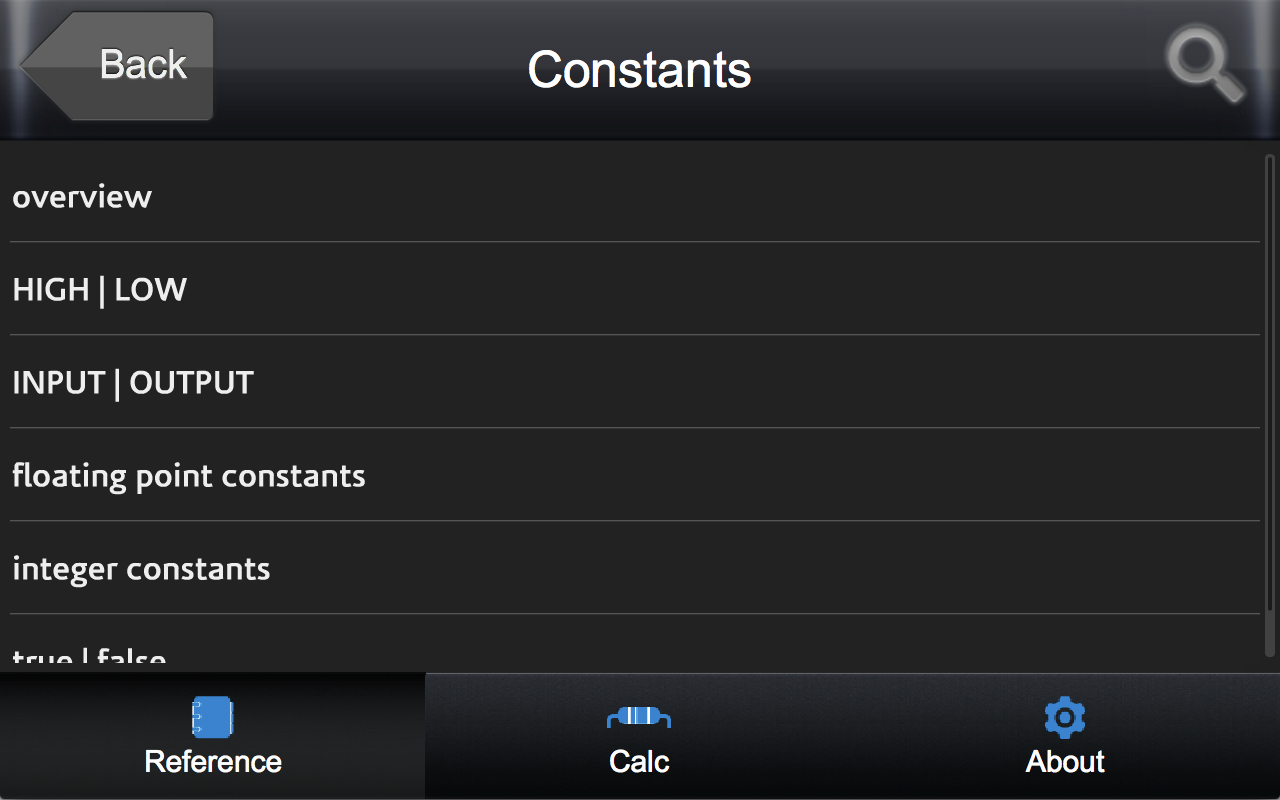
Task: Click the blue gear About icon
Action: [1065, 717]
